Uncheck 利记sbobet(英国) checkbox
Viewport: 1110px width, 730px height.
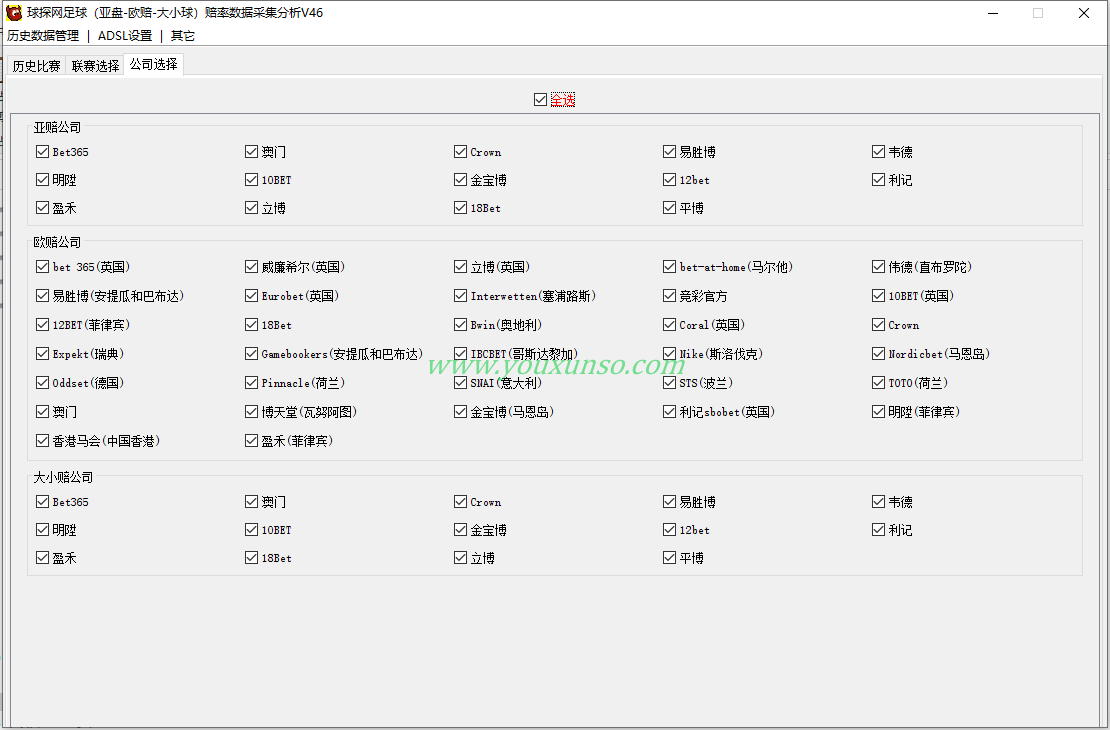670,411
